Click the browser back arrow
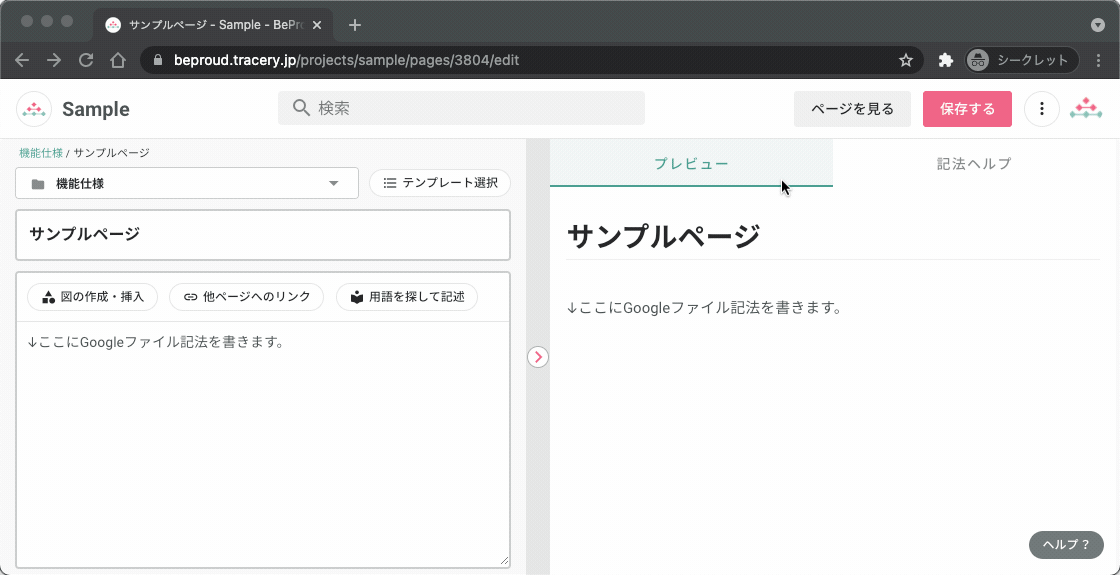1120x575 pixels. (x=22, y=61)
